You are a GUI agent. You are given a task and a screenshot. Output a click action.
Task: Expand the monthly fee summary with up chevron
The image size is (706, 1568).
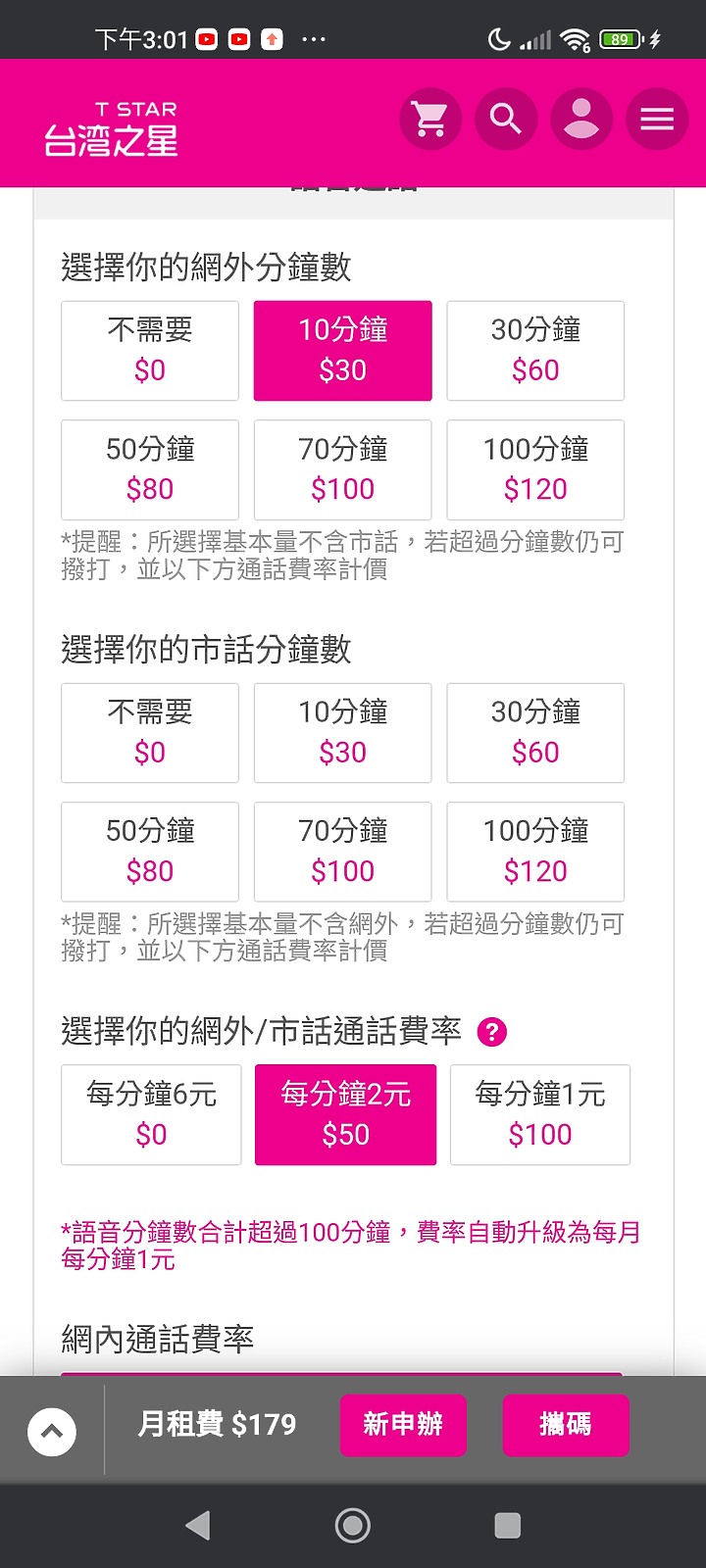pyautogui.click(x=52, y=1432)
